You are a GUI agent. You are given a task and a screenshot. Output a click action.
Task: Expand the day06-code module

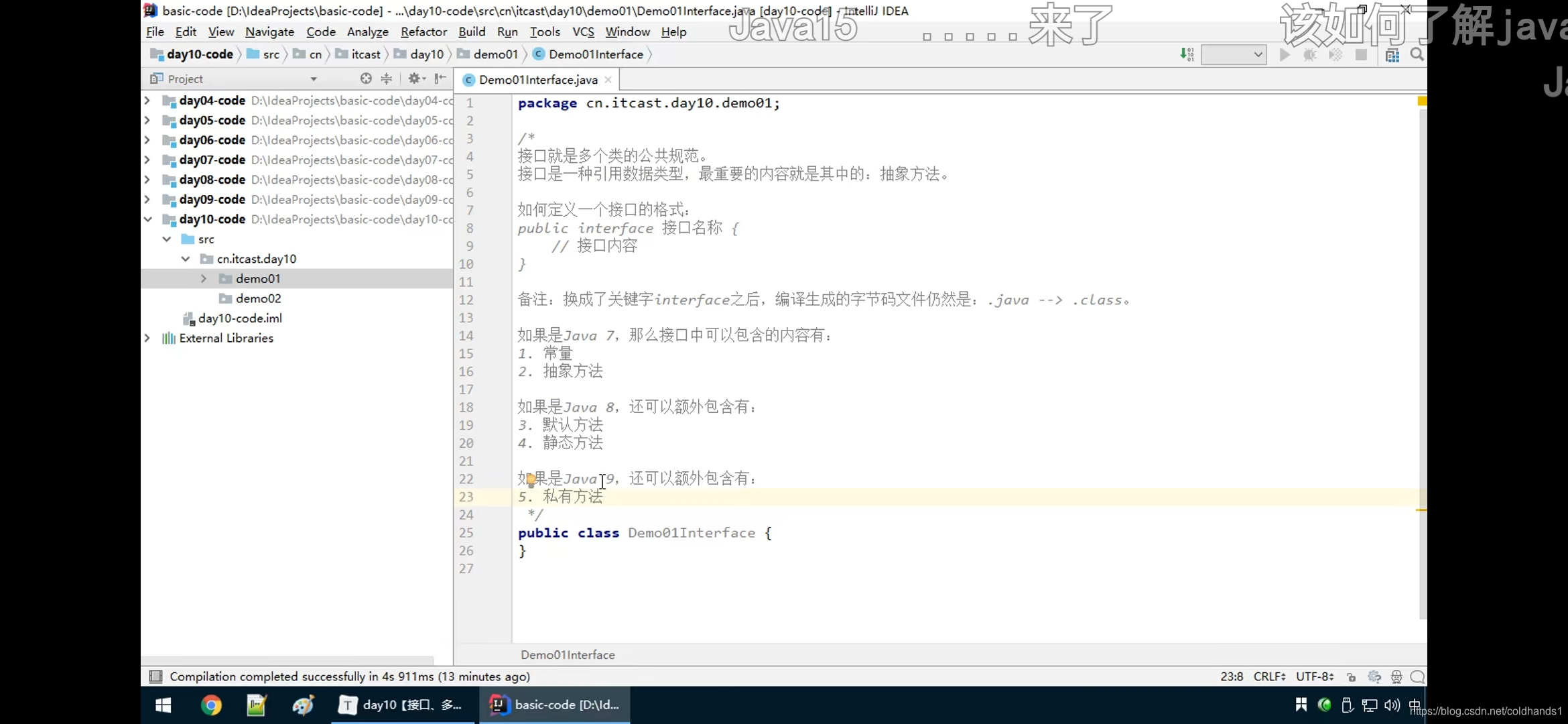coord(147,140)
